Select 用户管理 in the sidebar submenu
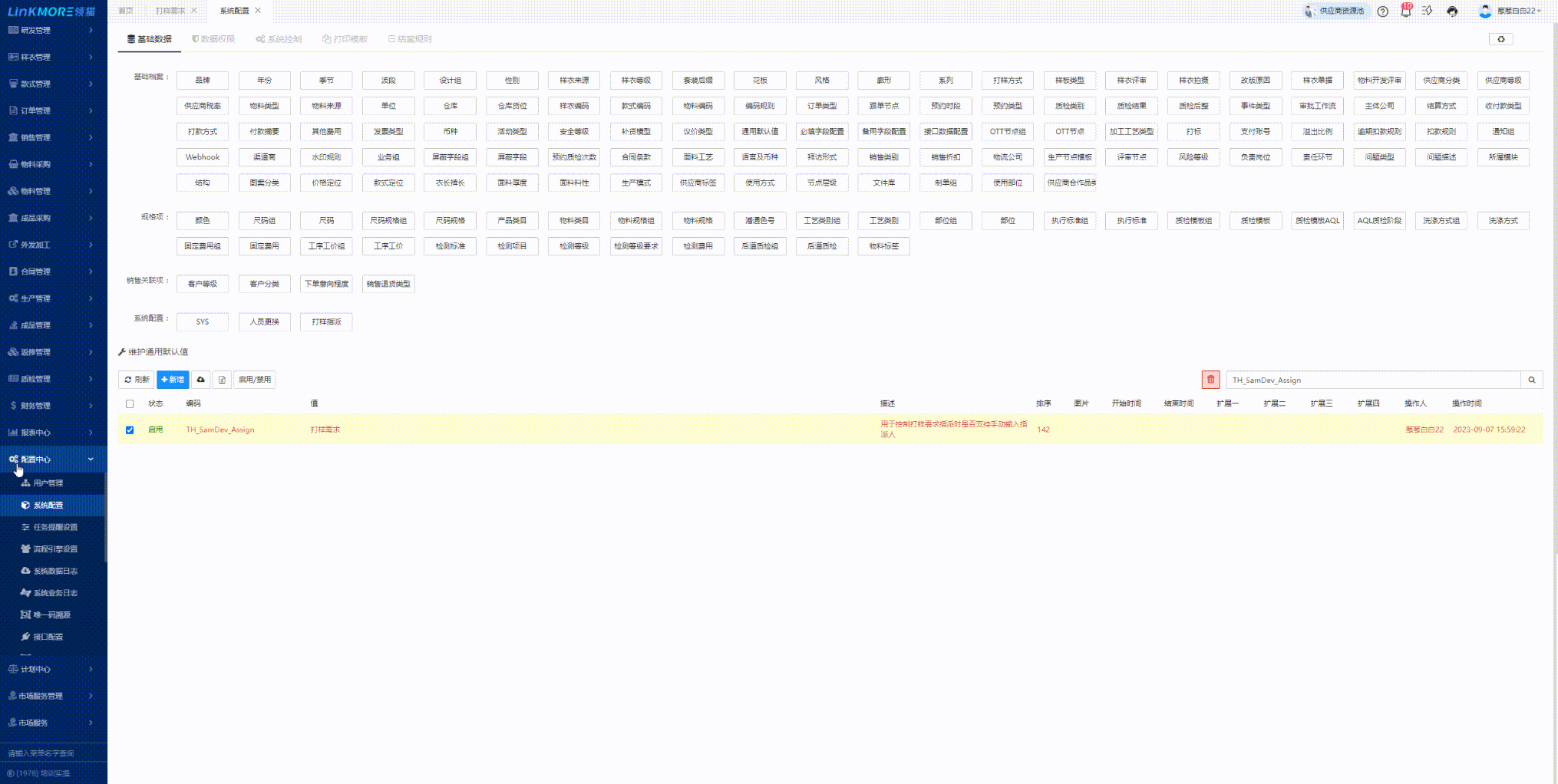This screenshot has height=784, width=1558. pos(48,483)
